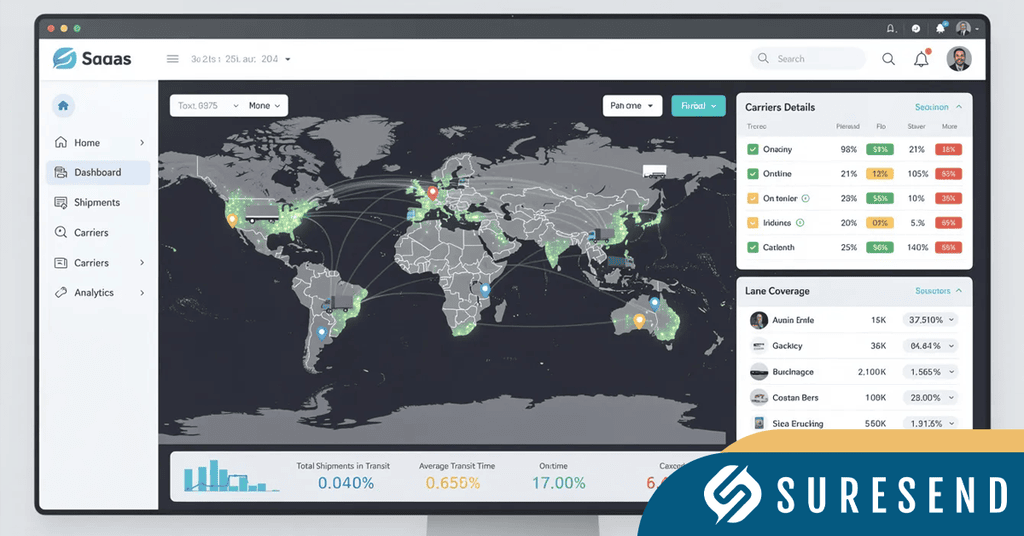This screenshot has width=1024, height=536.
Task: Open the user profile avatar in app header
Action: click(x=959, y=59)
